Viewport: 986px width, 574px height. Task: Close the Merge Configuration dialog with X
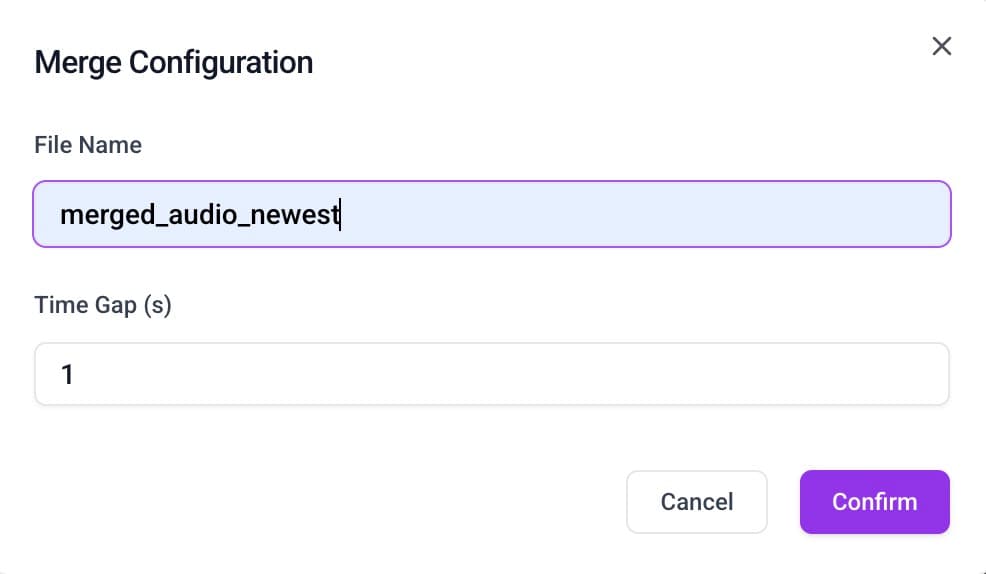(x=941, y=46)
